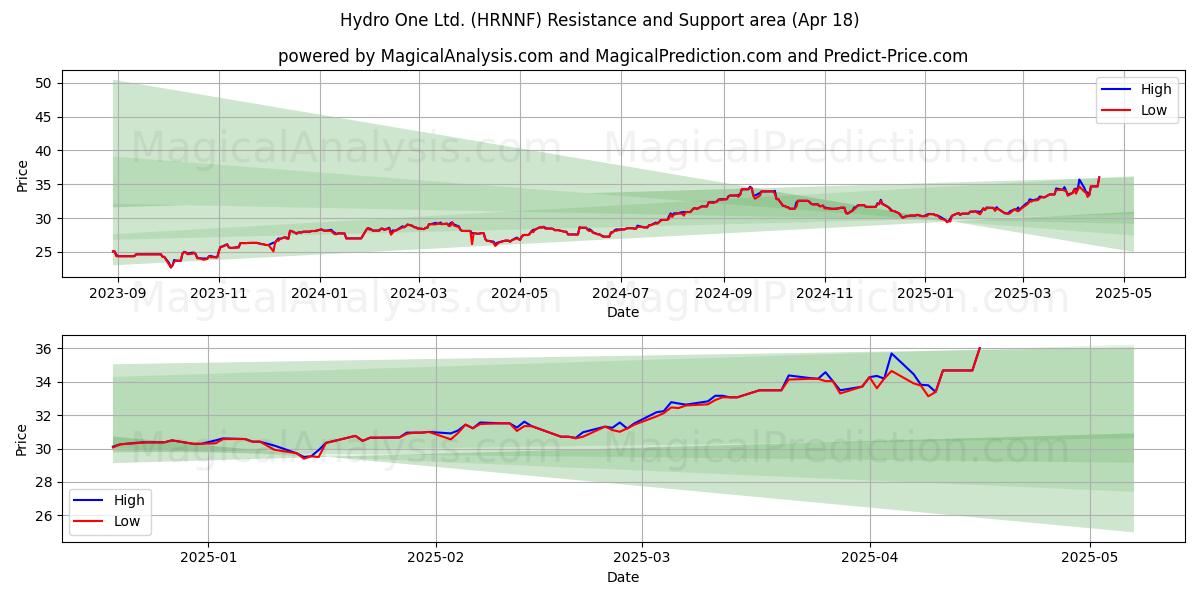
Task: Click the '2025-05' x-axis label in bottom chart
Action: [1089, 558]
